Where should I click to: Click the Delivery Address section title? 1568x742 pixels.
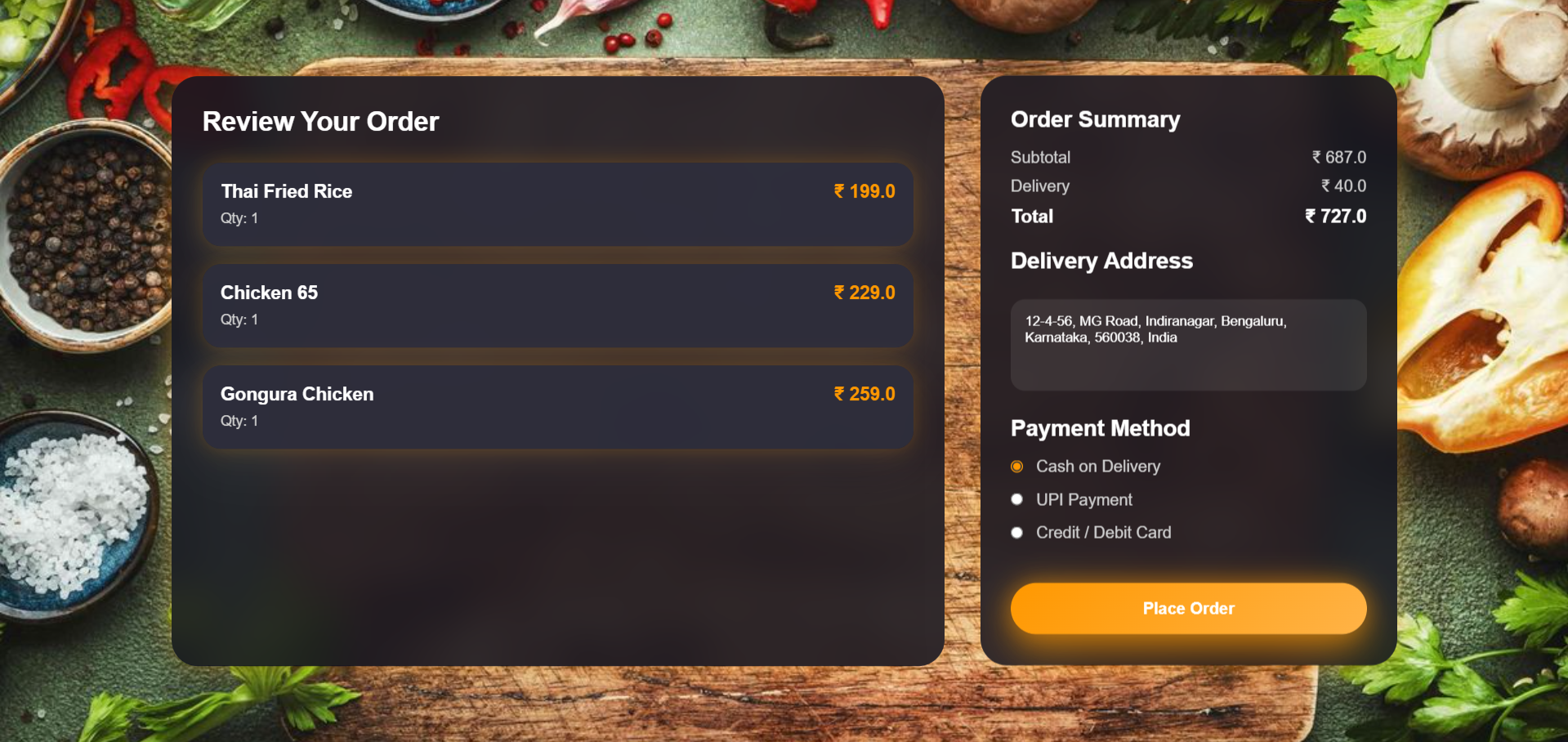pos(1101,261)
